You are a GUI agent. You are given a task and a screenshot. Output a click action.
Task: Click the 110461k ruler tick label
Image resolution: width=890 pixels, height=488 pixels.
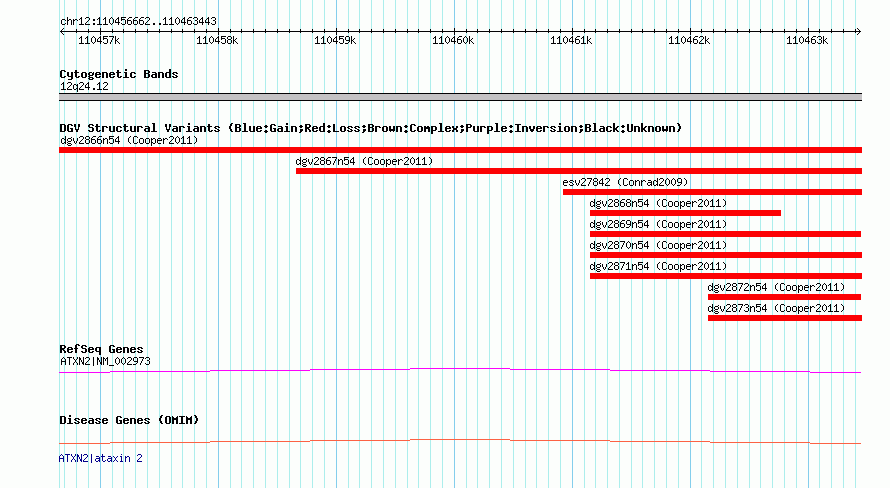571,40
